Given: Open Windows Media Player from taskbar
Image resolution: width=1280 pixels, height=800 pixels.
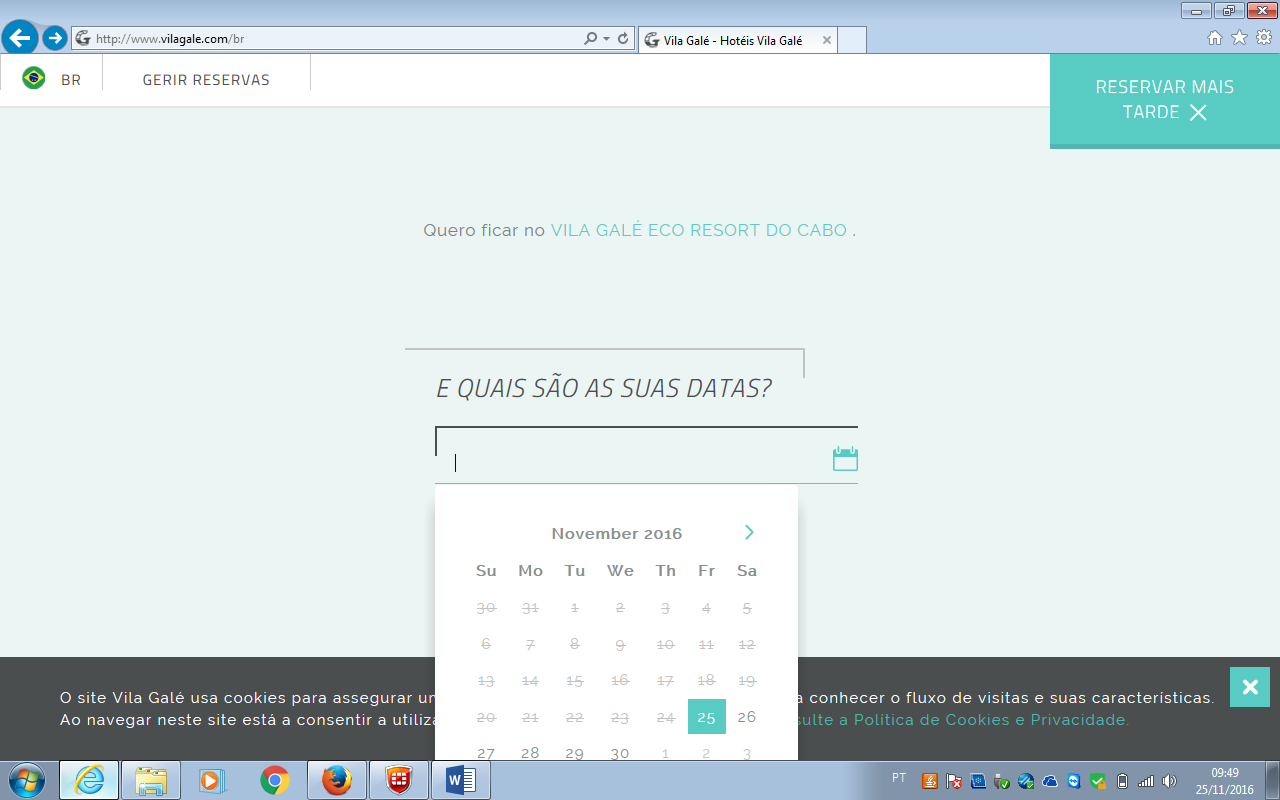Looking at the screenshot, I should click(212, 780).
